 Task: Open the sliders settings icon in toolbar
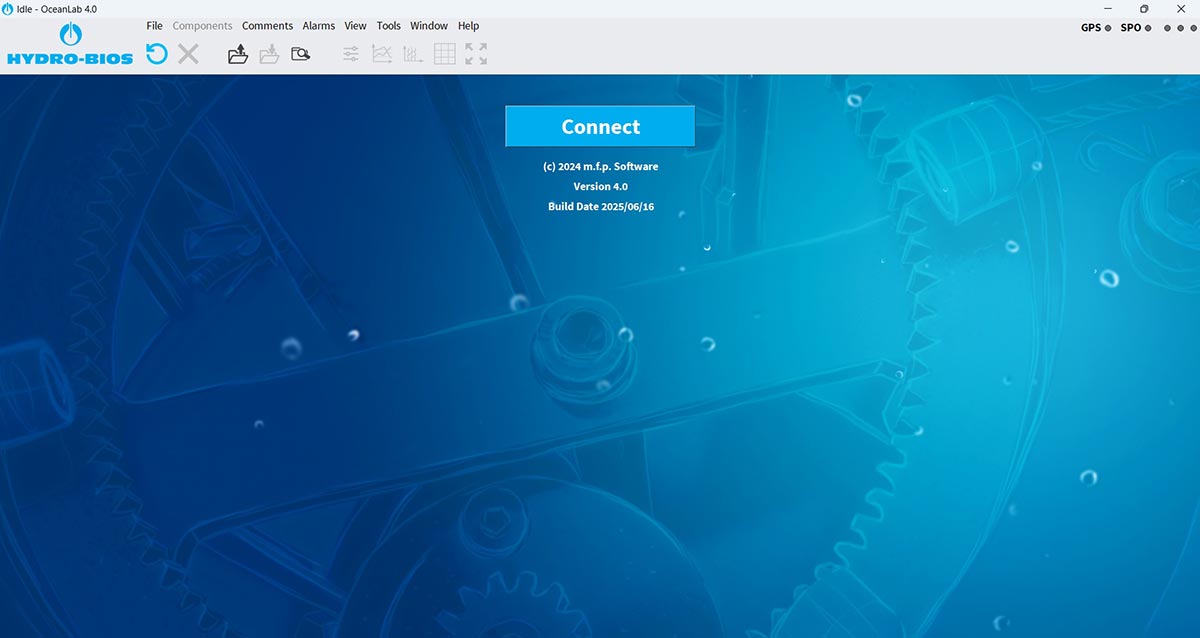point(351,54)
